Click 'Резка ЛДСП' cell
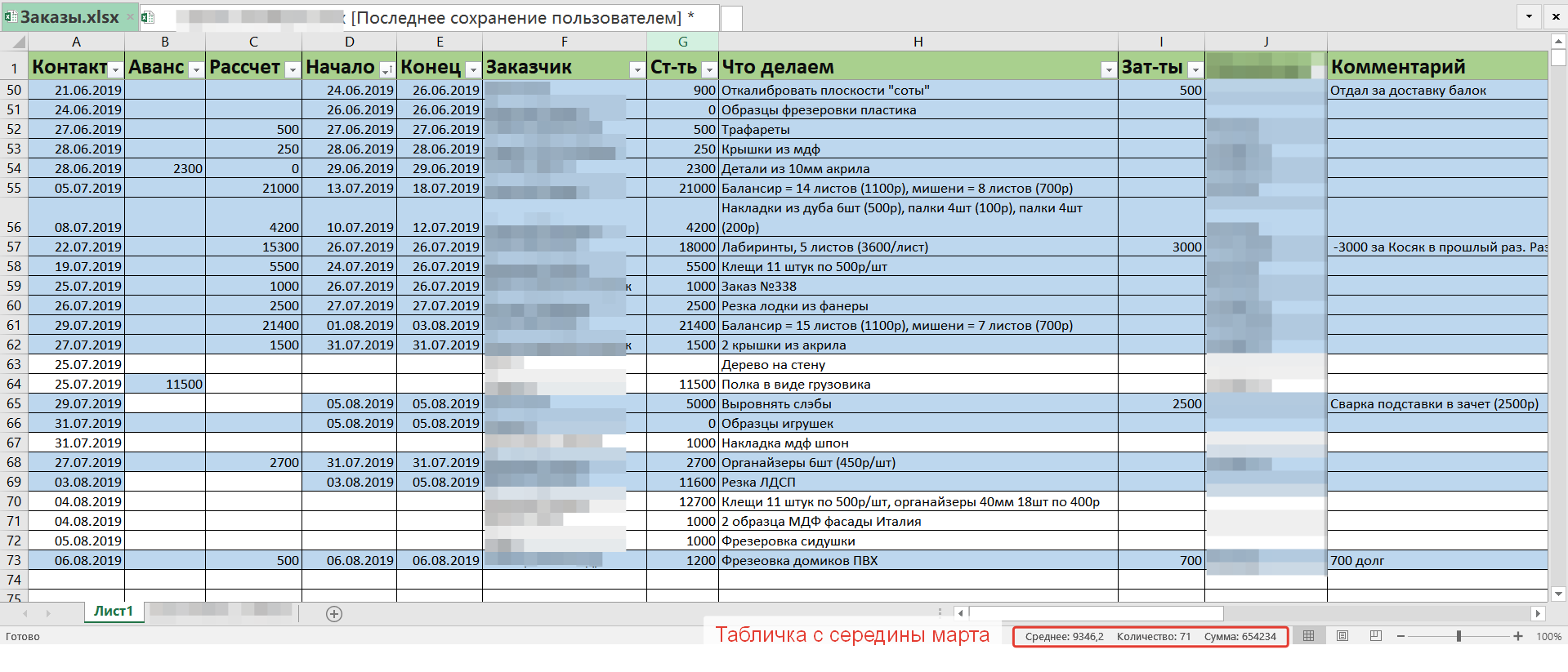Viewport: 1568px width, 672px height. 918,482
